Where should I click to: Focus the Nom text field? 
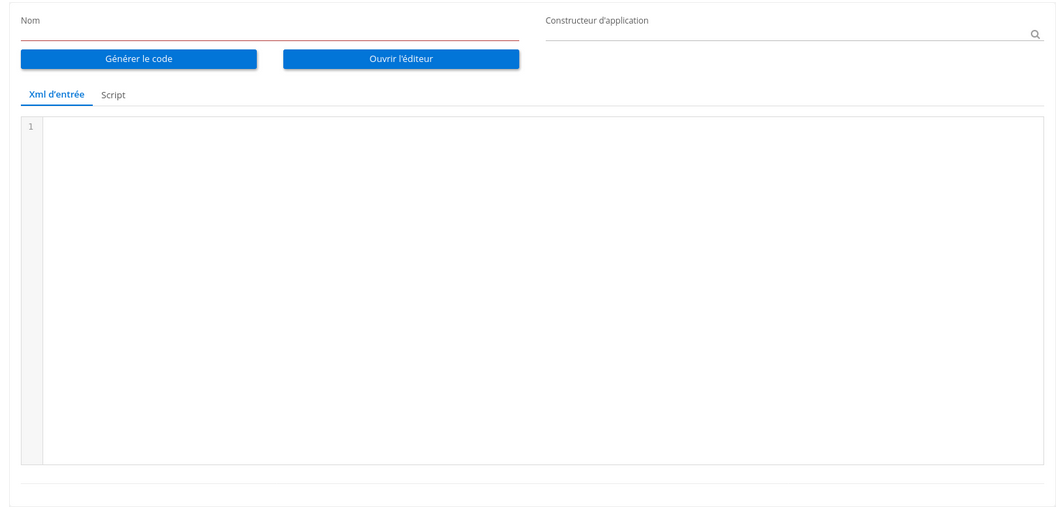[x=269, y=32]
